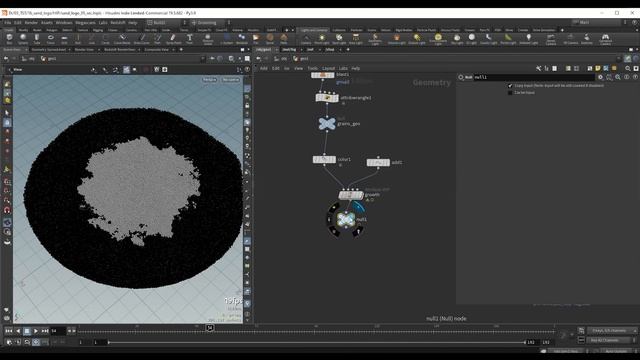Select the File shelf tool
The width and height of the screenshot is (640, 360).
(256, 39)
